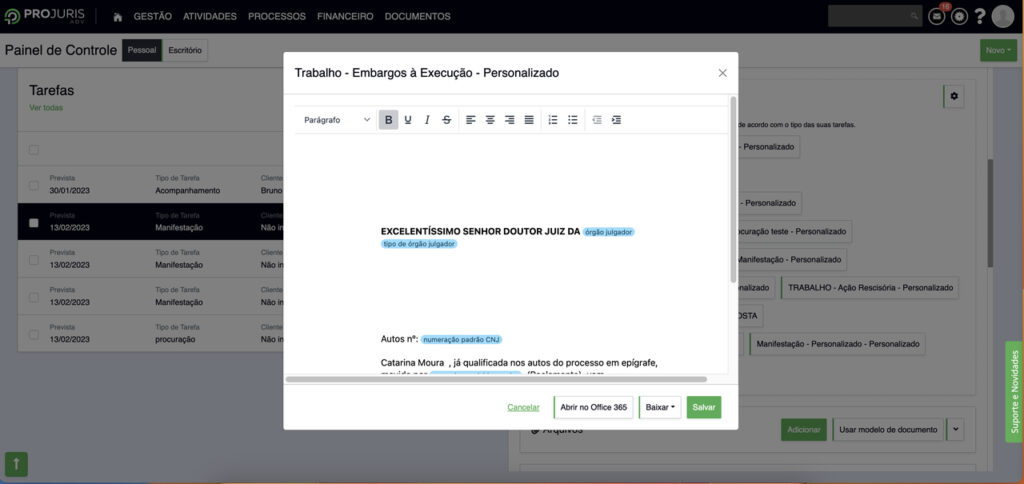
Task: Align text right in editor
Action: [x=509, y=120]
